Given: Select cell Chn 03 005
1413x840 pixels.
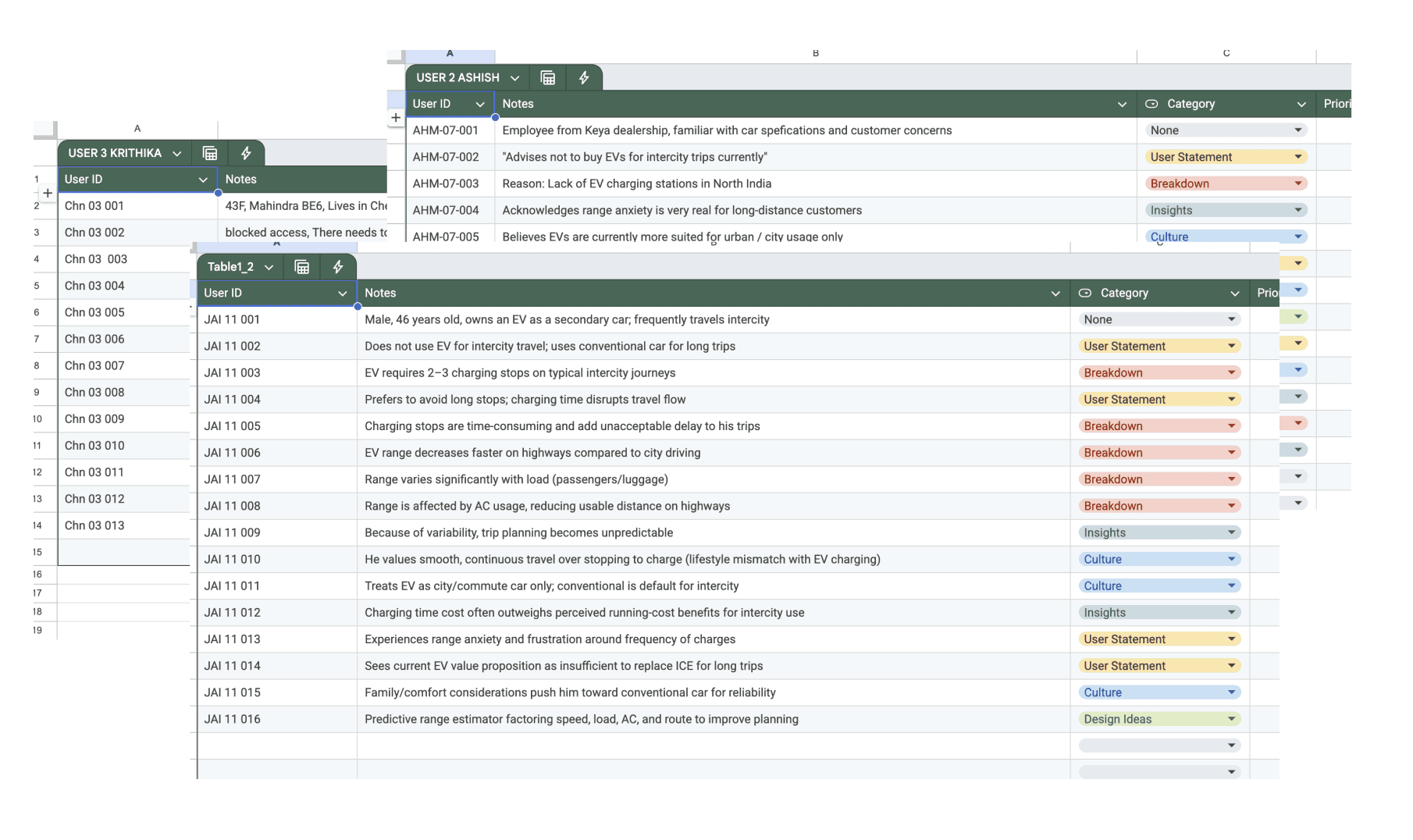Looking at the screenshot, I should [124, 312].
